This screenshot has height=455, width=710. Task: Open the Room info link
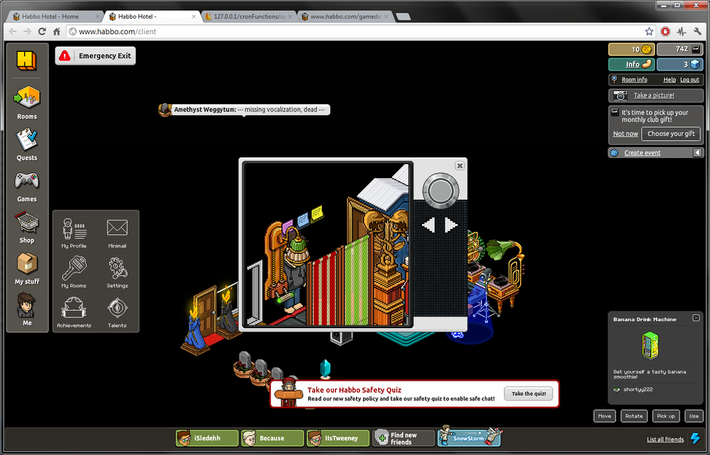point(634,80)
